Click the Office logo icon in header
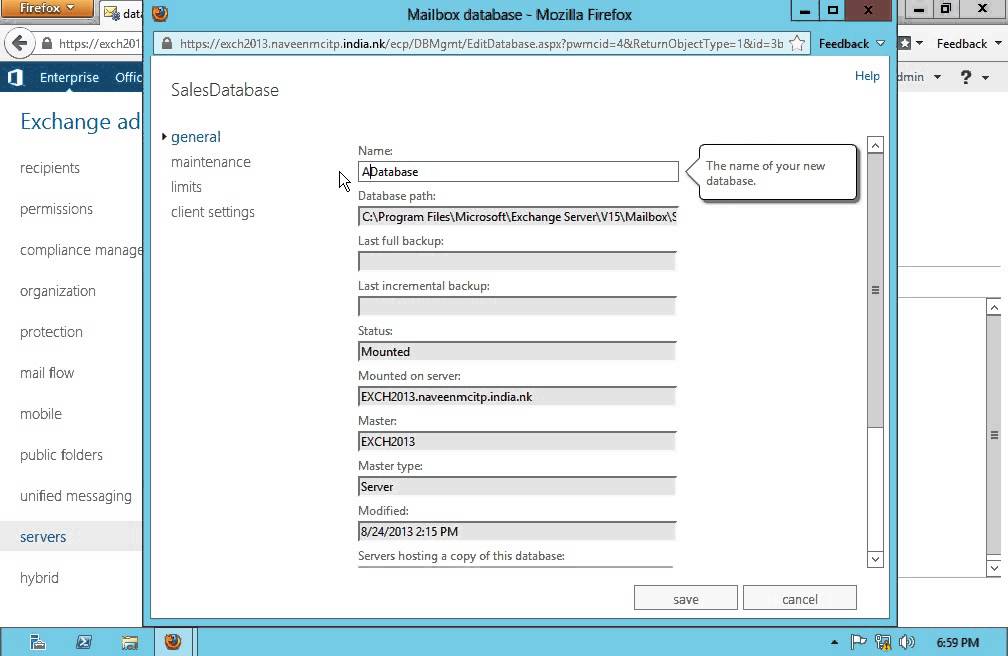 click(x=15, y=78)
